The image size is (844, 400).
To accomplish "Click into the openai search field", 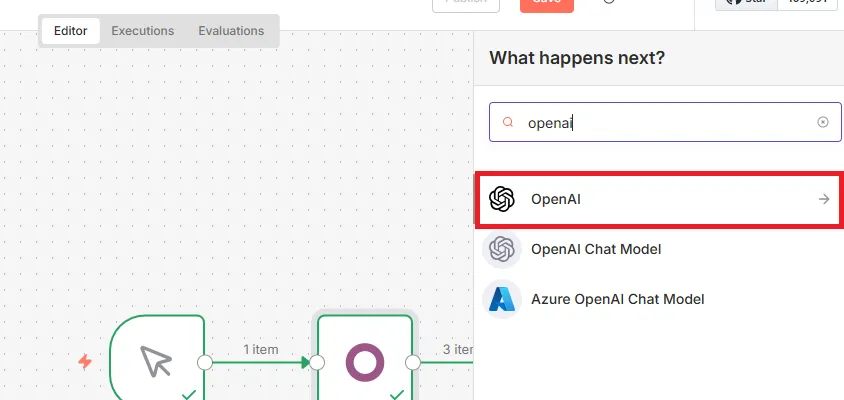I will tap(665, 122).
